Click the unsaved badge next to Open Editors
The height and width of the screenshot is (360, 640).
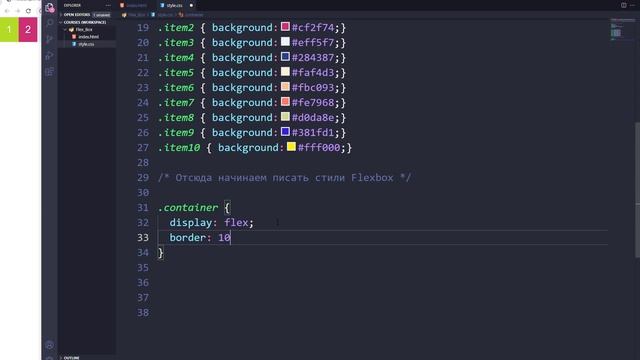click(x=102, y=15)
